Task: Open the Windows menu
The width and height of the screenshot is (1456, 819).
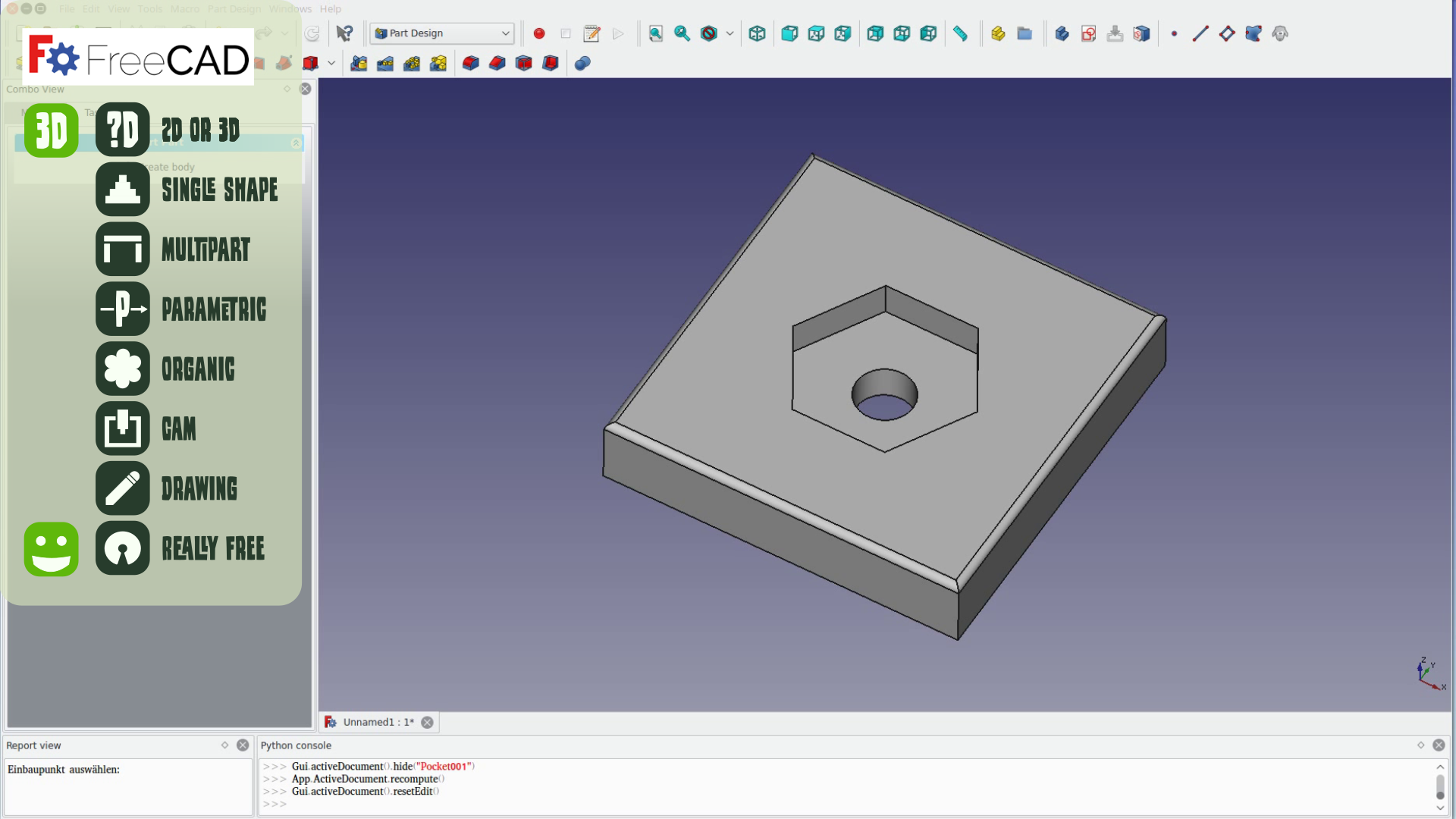Action: pos(290,9)
